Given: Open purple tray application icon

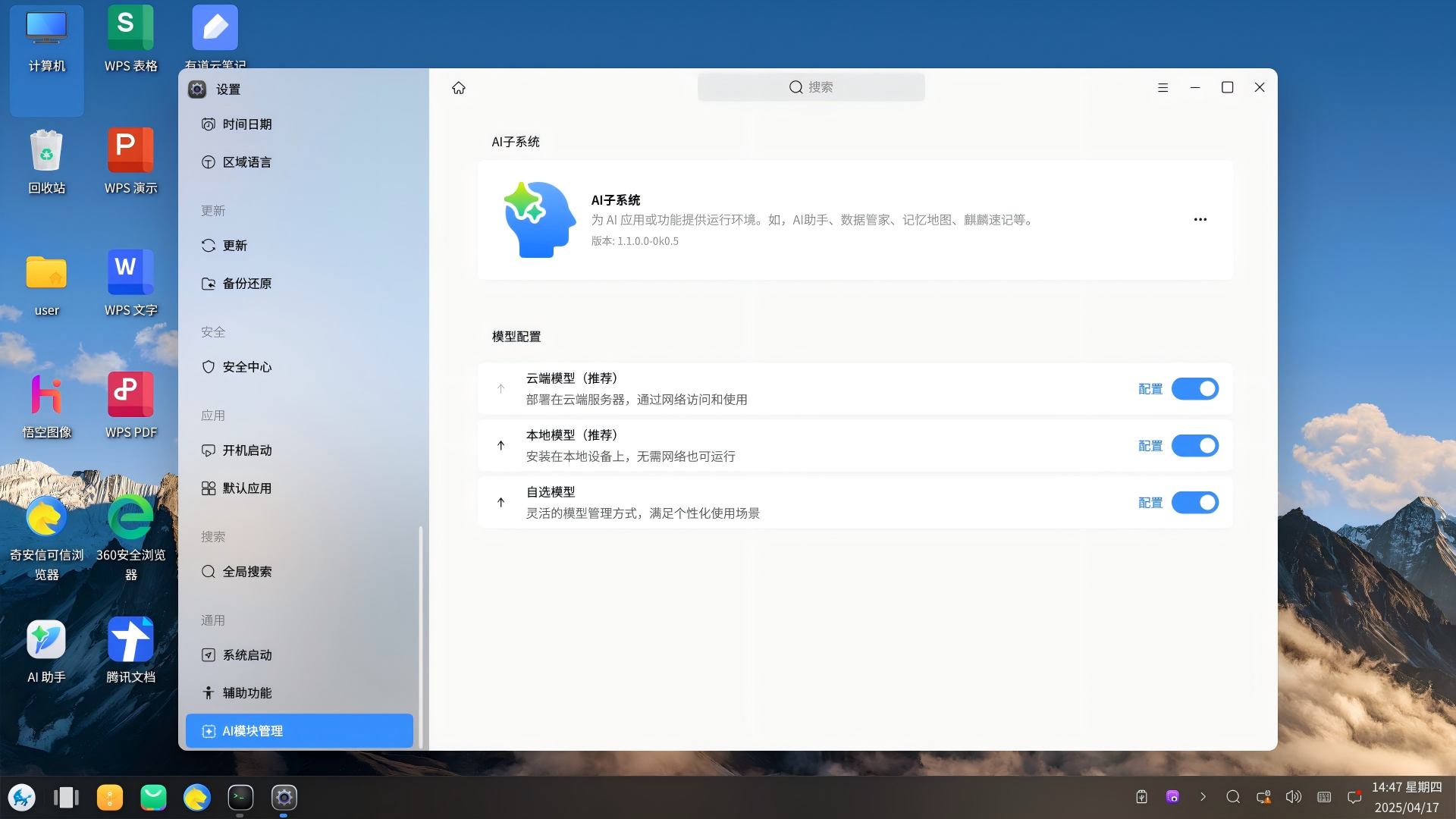Looking at the screenshot, I should pos(1172,797).
